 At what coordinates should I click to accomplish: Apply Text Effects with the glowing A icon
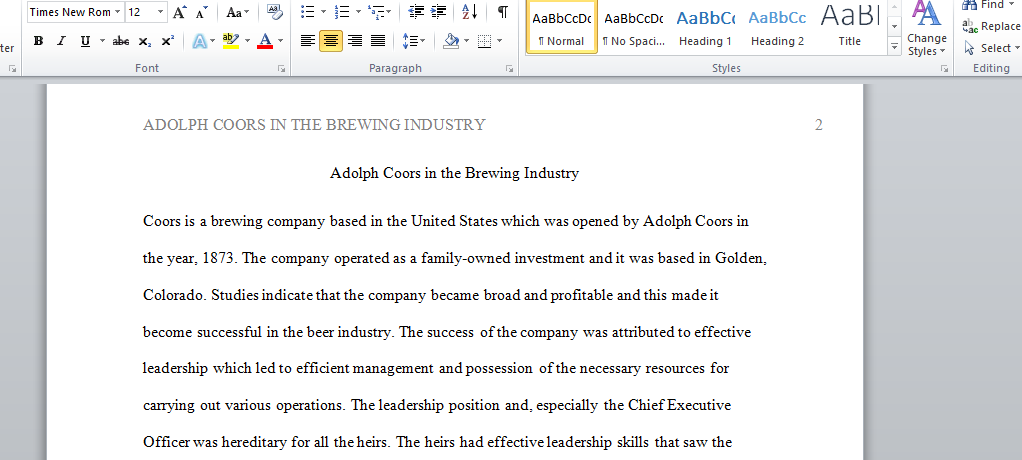(x=199, y=41)
